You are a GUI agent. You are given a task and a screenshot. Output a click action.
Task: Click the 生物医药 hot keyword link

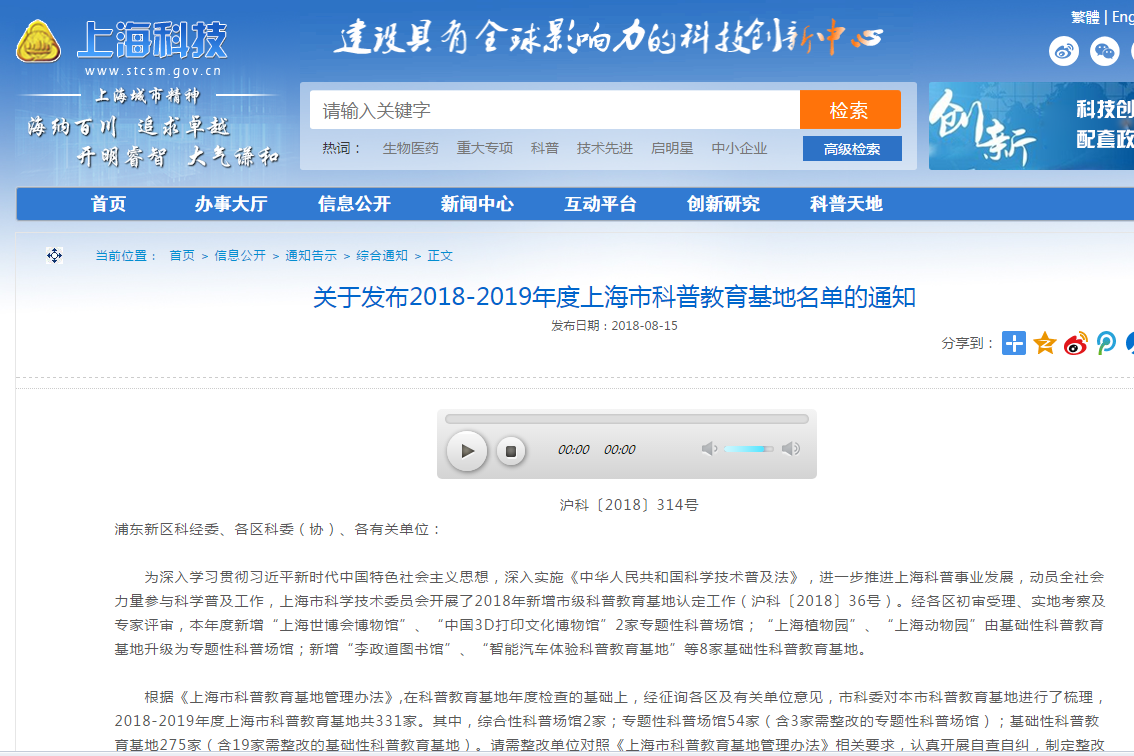pos(410,148)
